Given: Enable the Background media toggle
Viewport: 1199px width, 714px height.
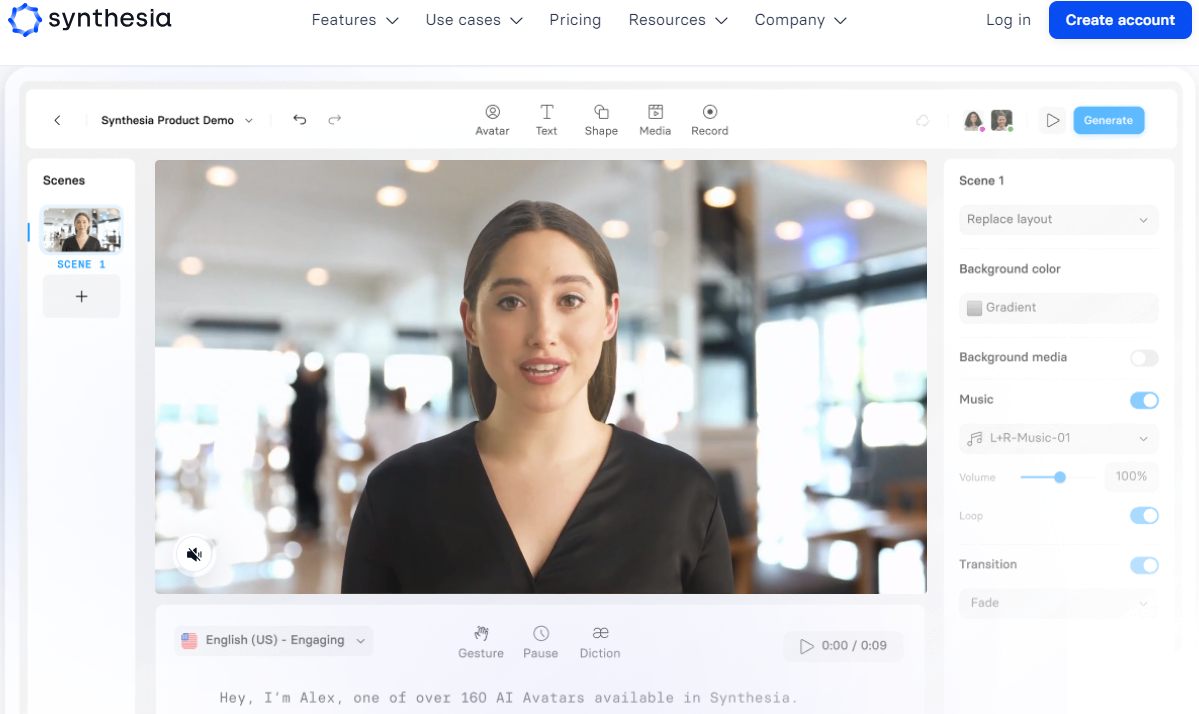Looking at the screenshot, I should point(1143,358).
